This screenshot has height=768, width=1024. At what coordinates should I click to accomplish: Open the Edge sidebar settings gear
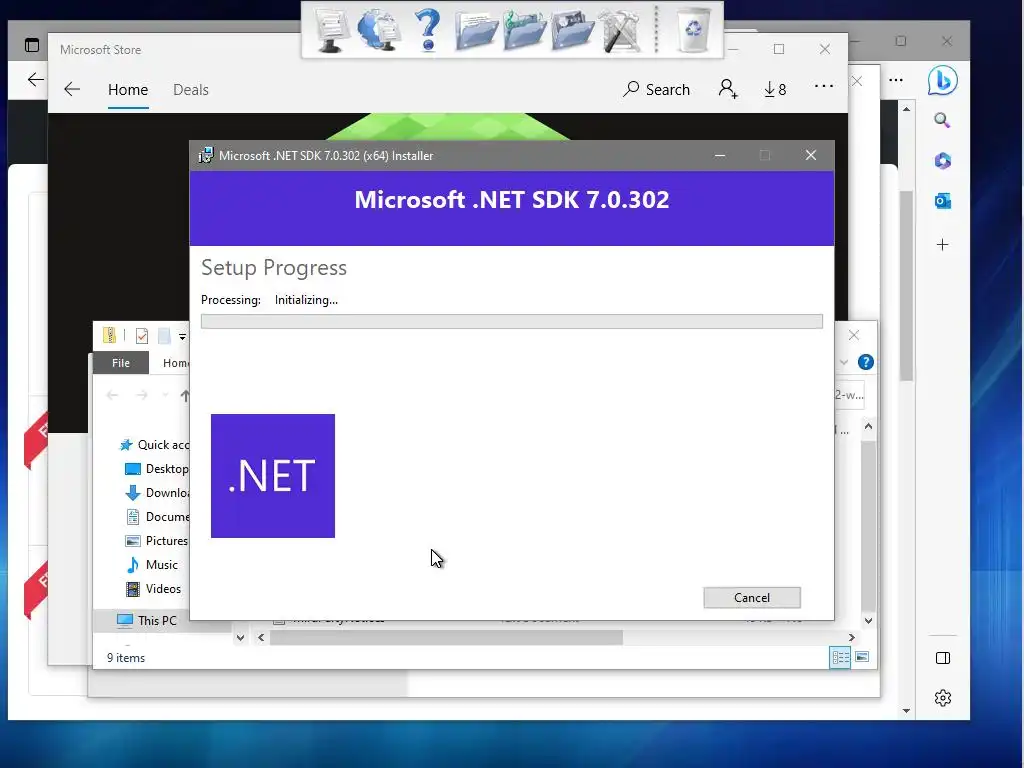pyautogui.click(x=942, y=698)
